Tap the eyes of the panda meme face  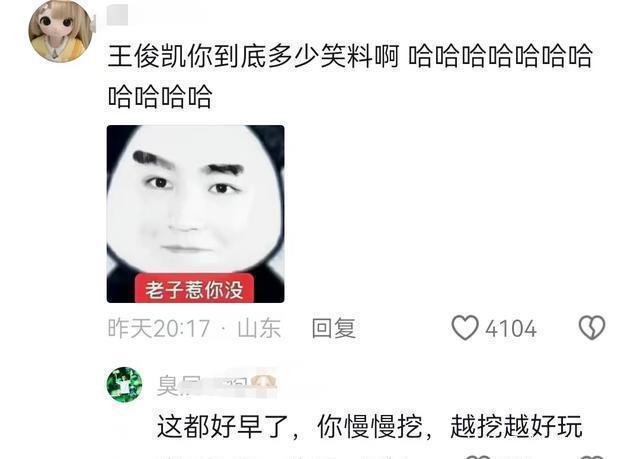tap(191, 186)
